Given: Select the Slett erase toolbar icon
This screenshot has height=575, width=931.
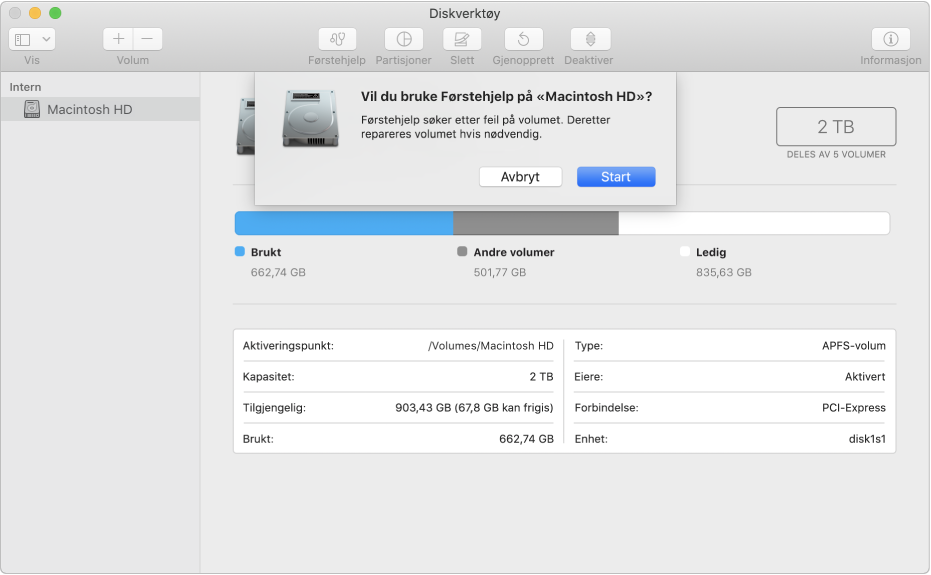Looking at the screenshot, I should click(x=461, y=39).
